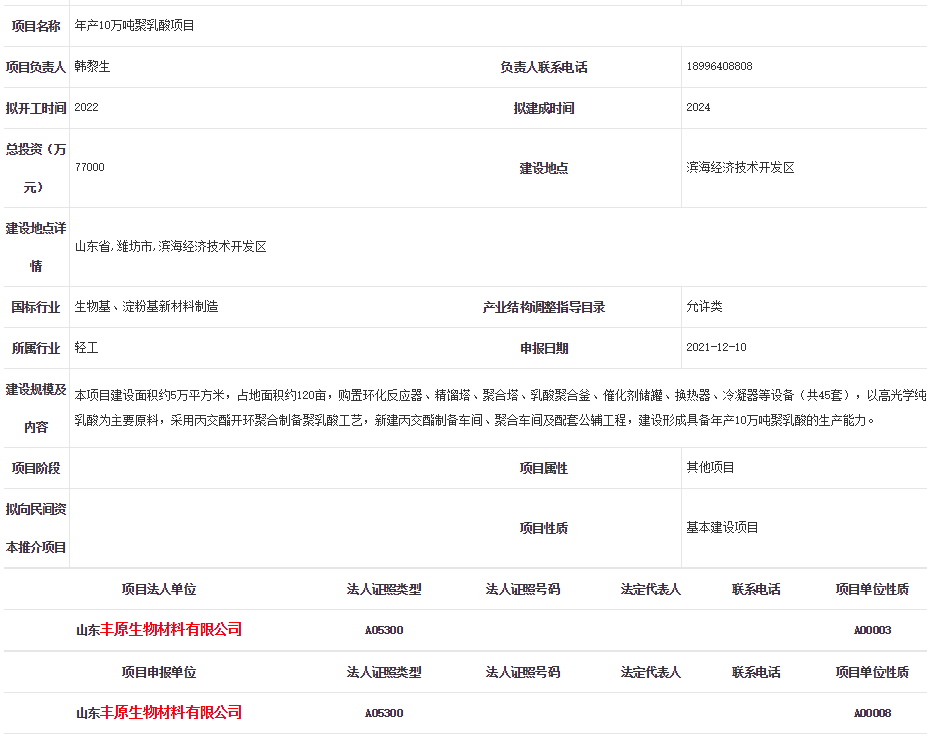This screenshot has width=927, height=735.
Task: Click 项目单位性质 header in applicant table
Action: (872, 672)
